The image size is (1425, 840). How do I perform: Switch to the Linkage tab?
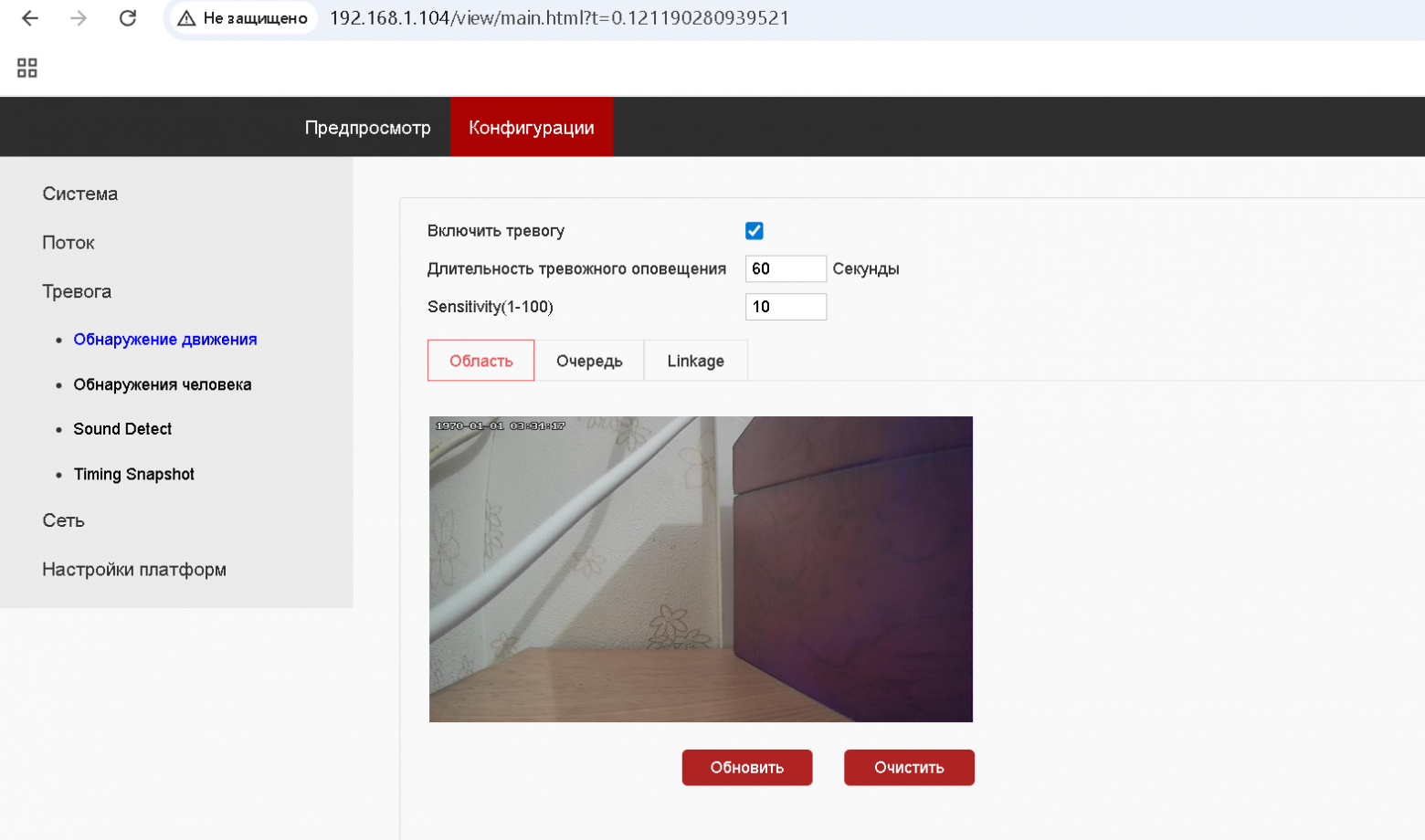[696, 361]
